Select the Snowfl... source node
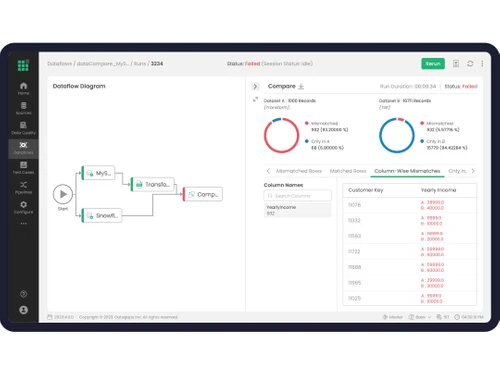This screenshot has width=500, height=375. (102, 215)
